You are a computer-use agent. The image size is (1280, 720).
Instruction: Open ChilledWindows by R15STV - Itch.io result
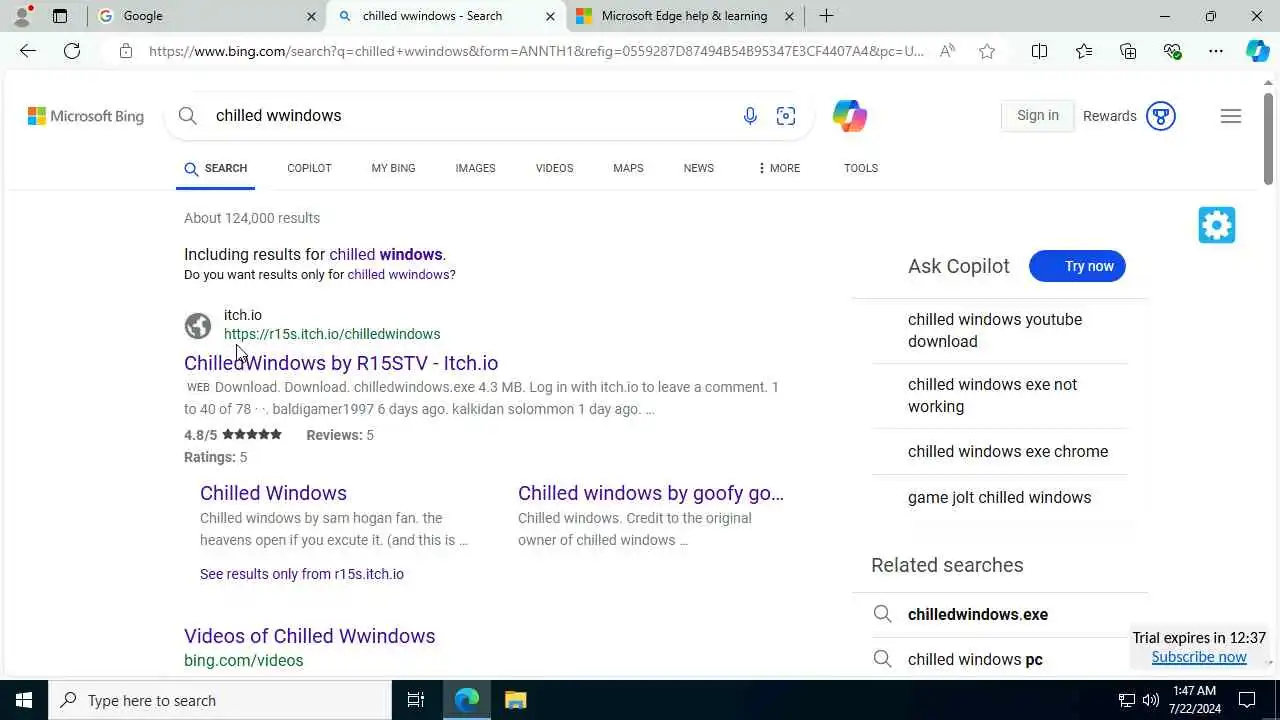341,363
